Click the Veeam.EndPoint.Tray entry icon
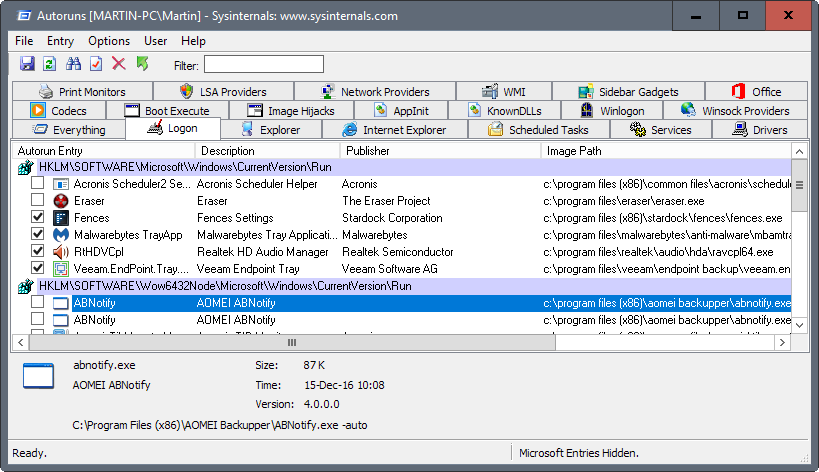The image size is (819, 472). point(61,269)
